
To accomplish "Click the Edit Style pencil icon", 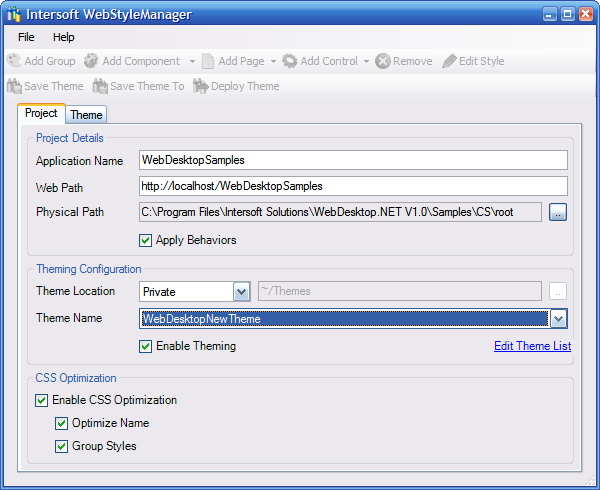I will 449,61.
